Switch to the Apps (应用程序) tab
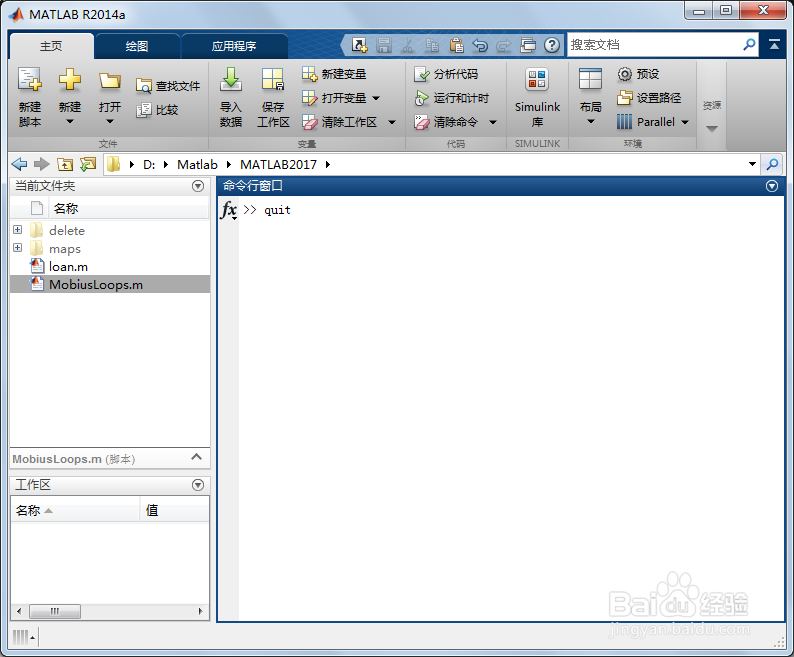The height and width of the screenshot is (657, 794). coord(234,46)
